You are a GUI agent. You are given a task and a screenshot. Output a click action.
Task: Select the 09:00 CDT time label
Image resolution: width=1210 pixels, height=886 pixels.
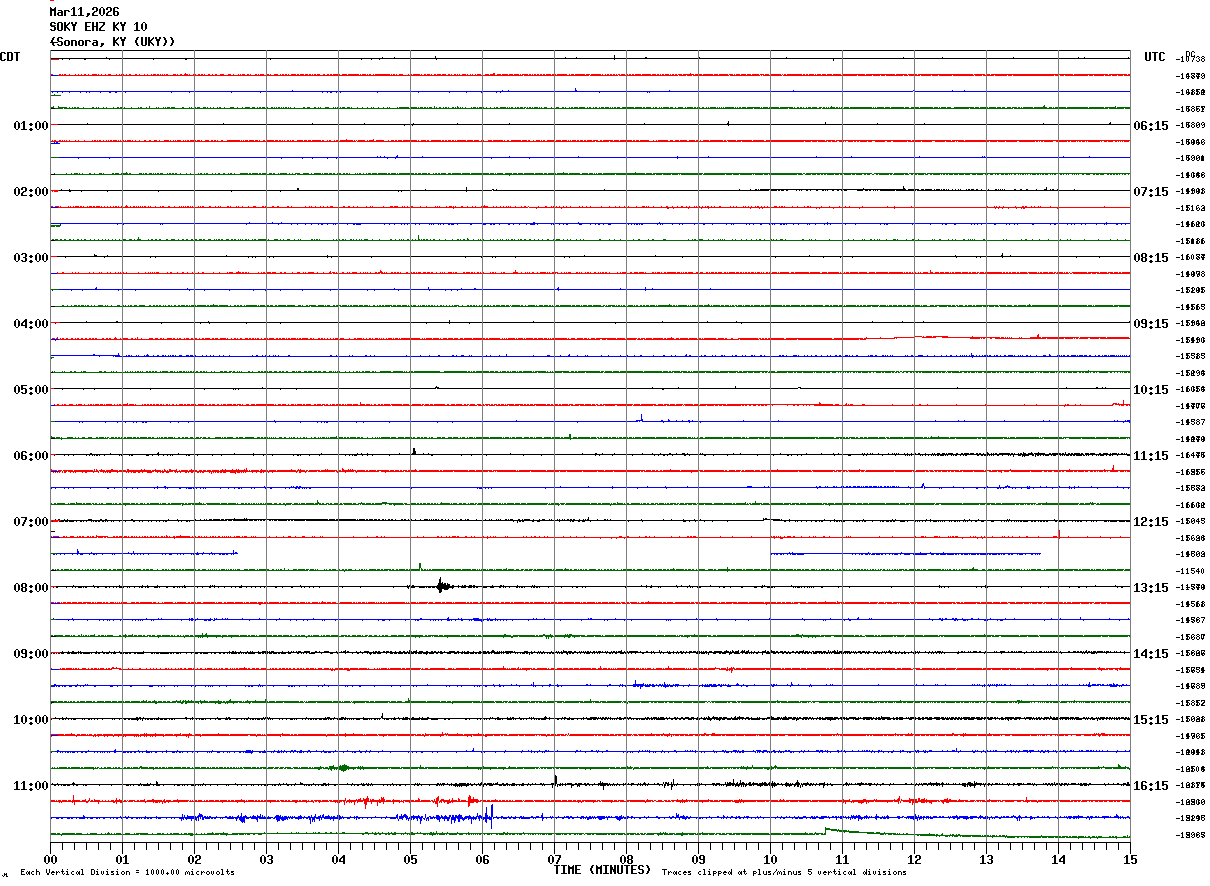click(31, 653)
